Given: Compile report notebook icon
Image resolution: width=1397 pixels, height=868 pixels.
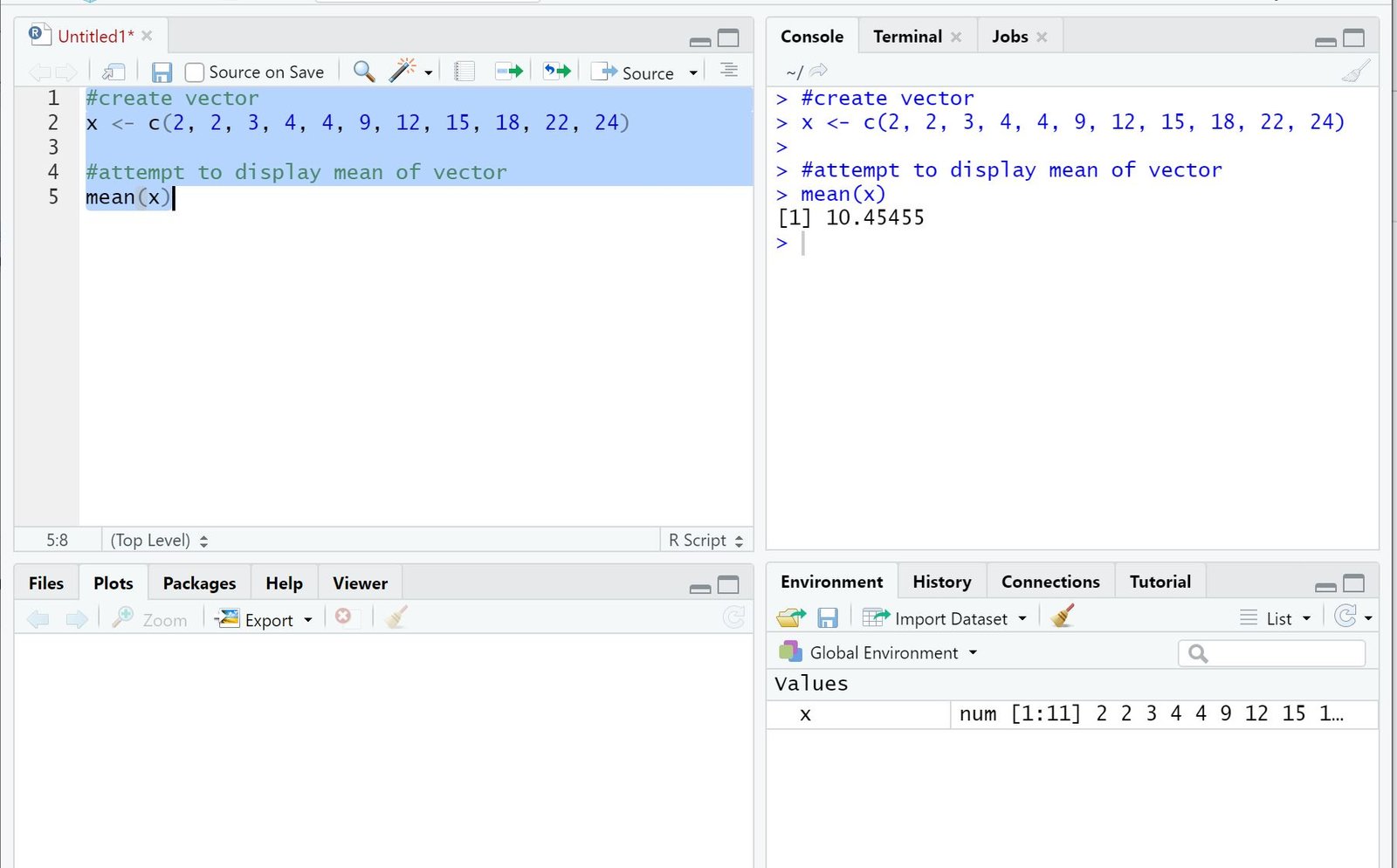Looking at the screenshot, I should 465,71.
